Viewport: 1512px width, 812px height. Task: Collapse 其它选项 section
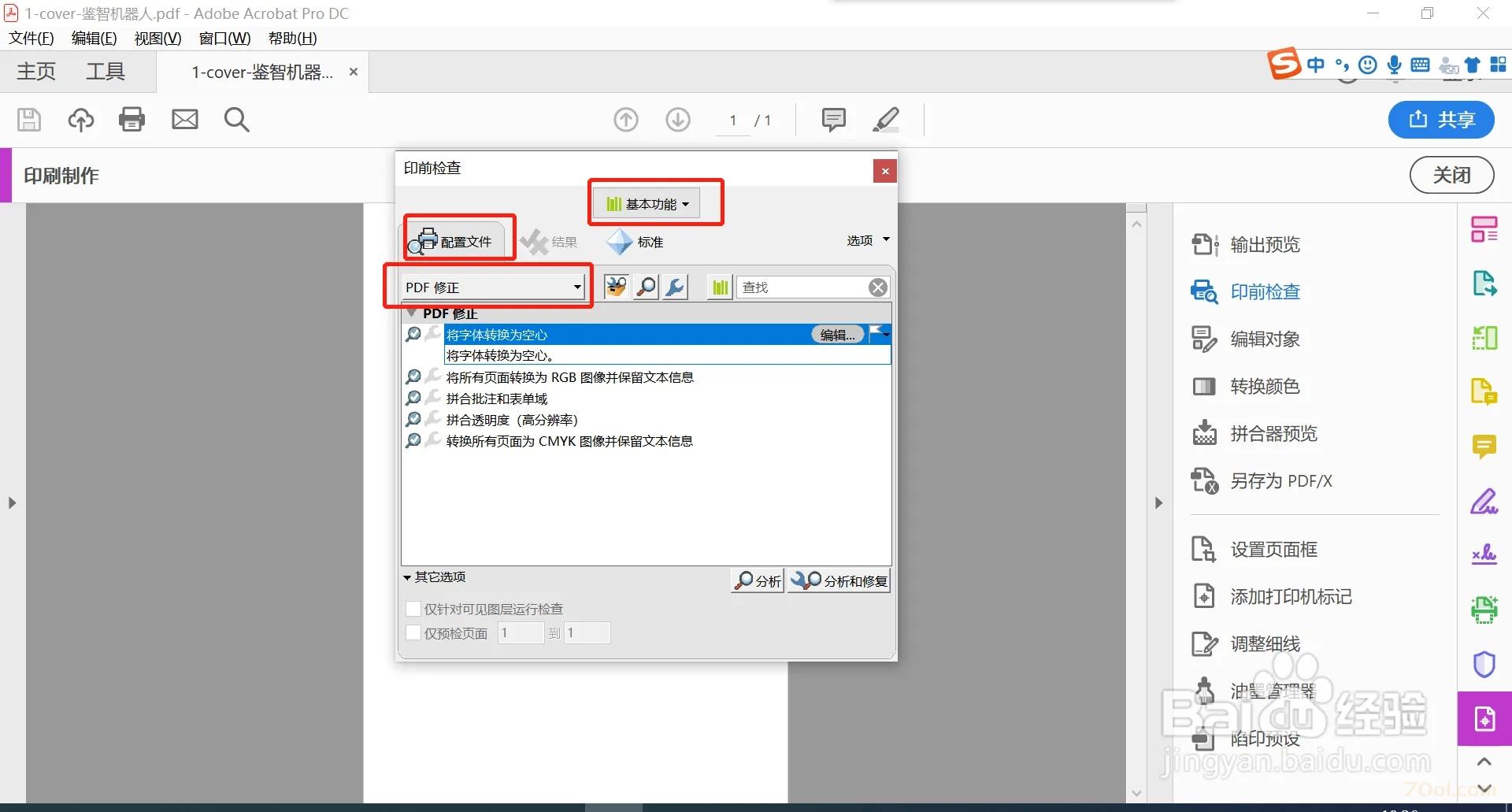(x=435, y=577)
